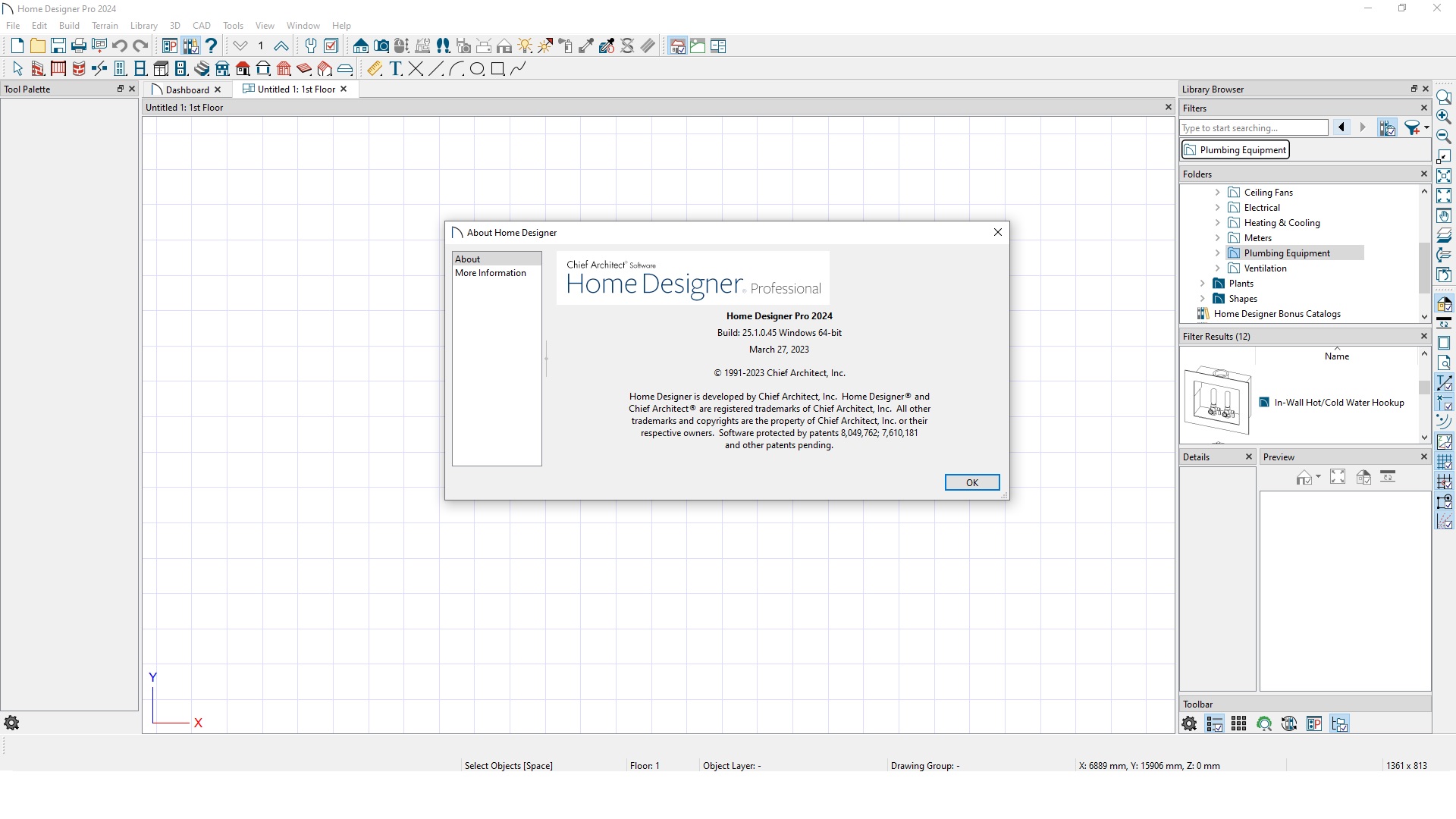
Task: Open the Terrain menu
Action: click(105, 26)
